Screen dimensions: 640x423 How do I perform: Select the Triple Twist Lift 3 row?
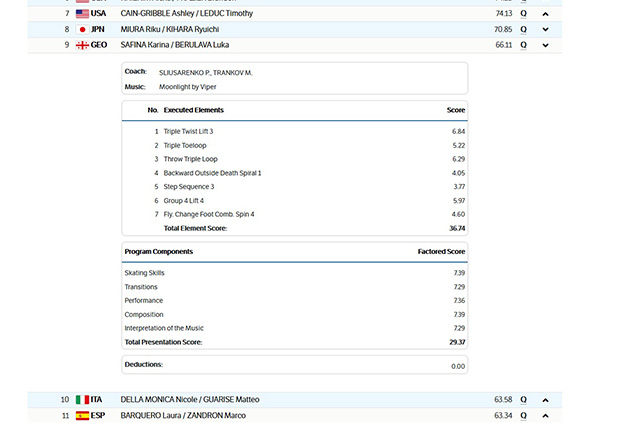[x=188, y=132]
